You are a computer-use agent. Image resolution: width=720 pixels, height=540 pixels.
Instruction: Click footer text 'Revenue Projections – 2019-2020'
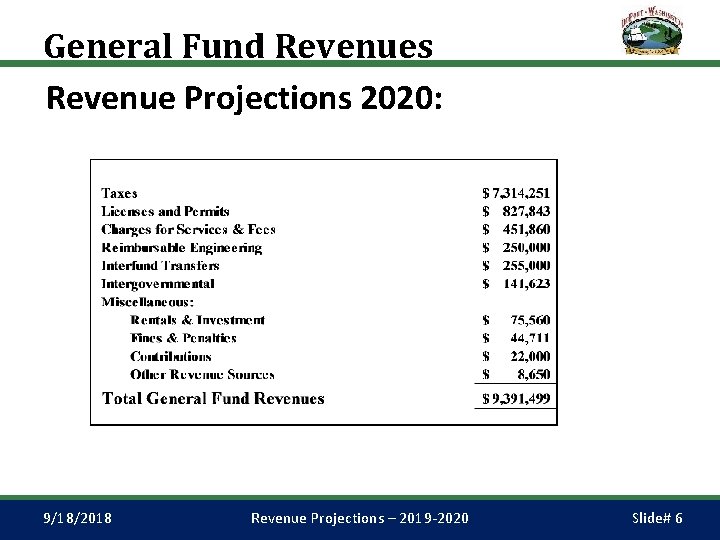(x=360, y=518)
